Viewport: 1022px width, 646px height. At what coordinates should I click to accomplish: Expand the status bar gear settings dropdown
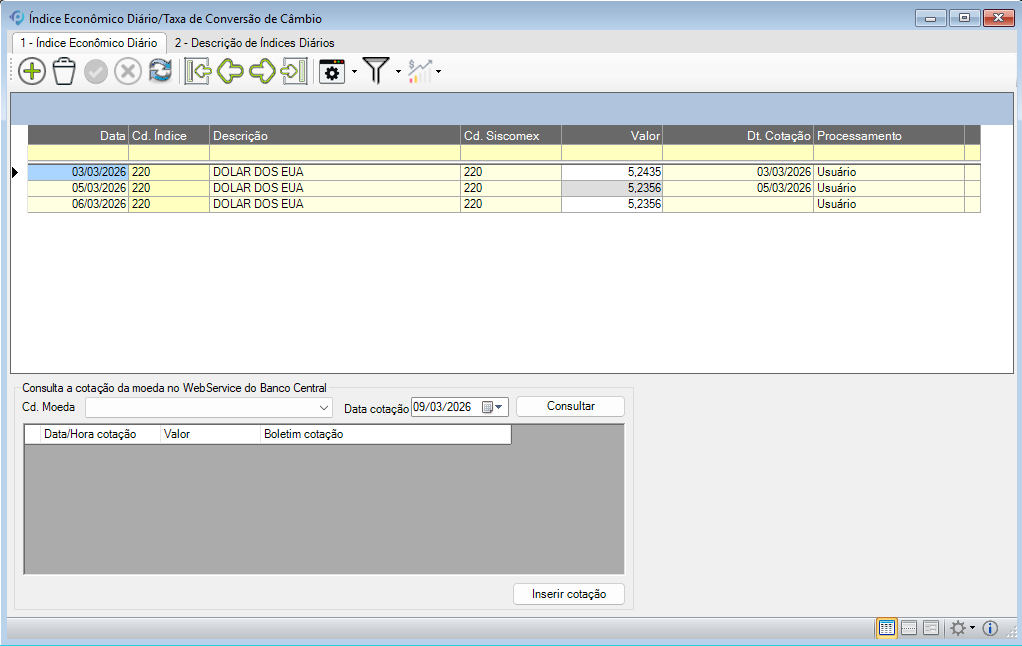(x=972, y=628)
